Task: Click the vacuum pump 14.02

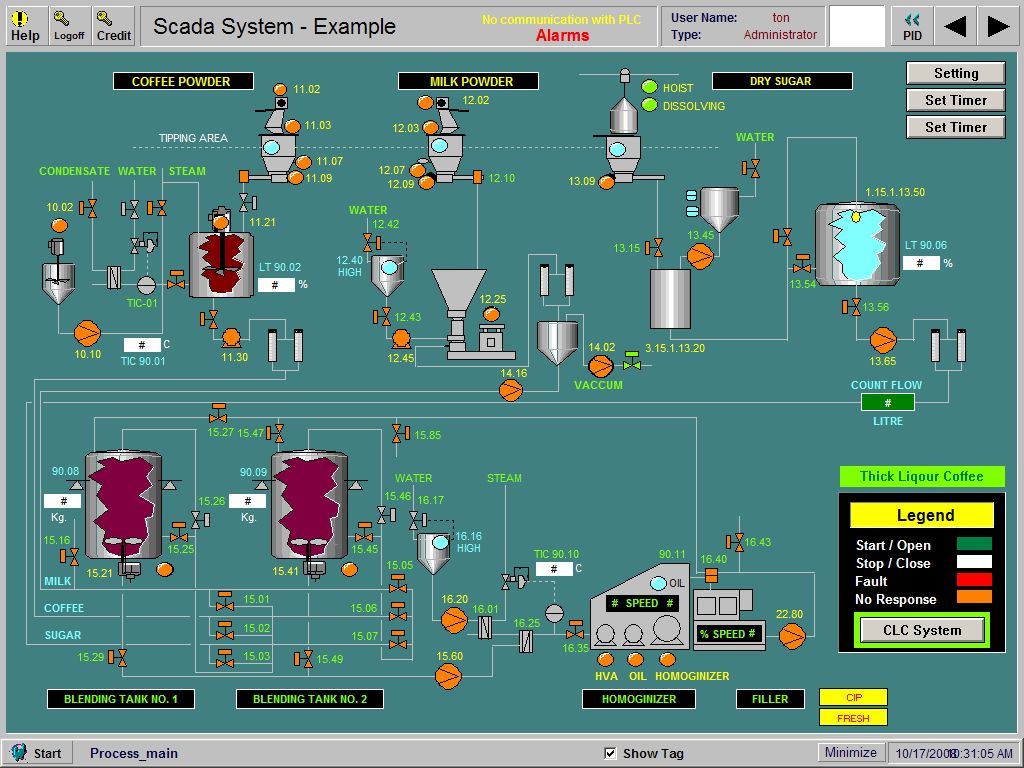Action: point(600,367)
